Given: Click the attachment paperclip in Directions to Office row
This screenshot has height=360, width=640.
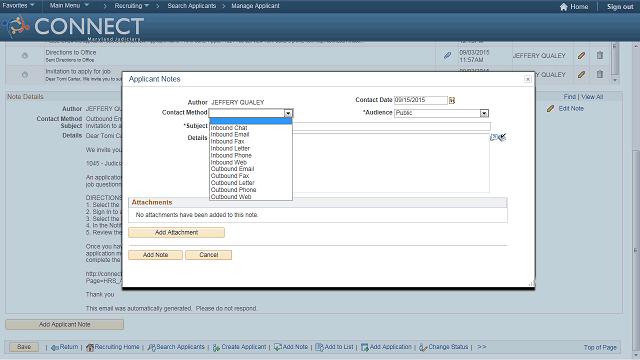Looking at the screenshot, I should coord(448,55).
